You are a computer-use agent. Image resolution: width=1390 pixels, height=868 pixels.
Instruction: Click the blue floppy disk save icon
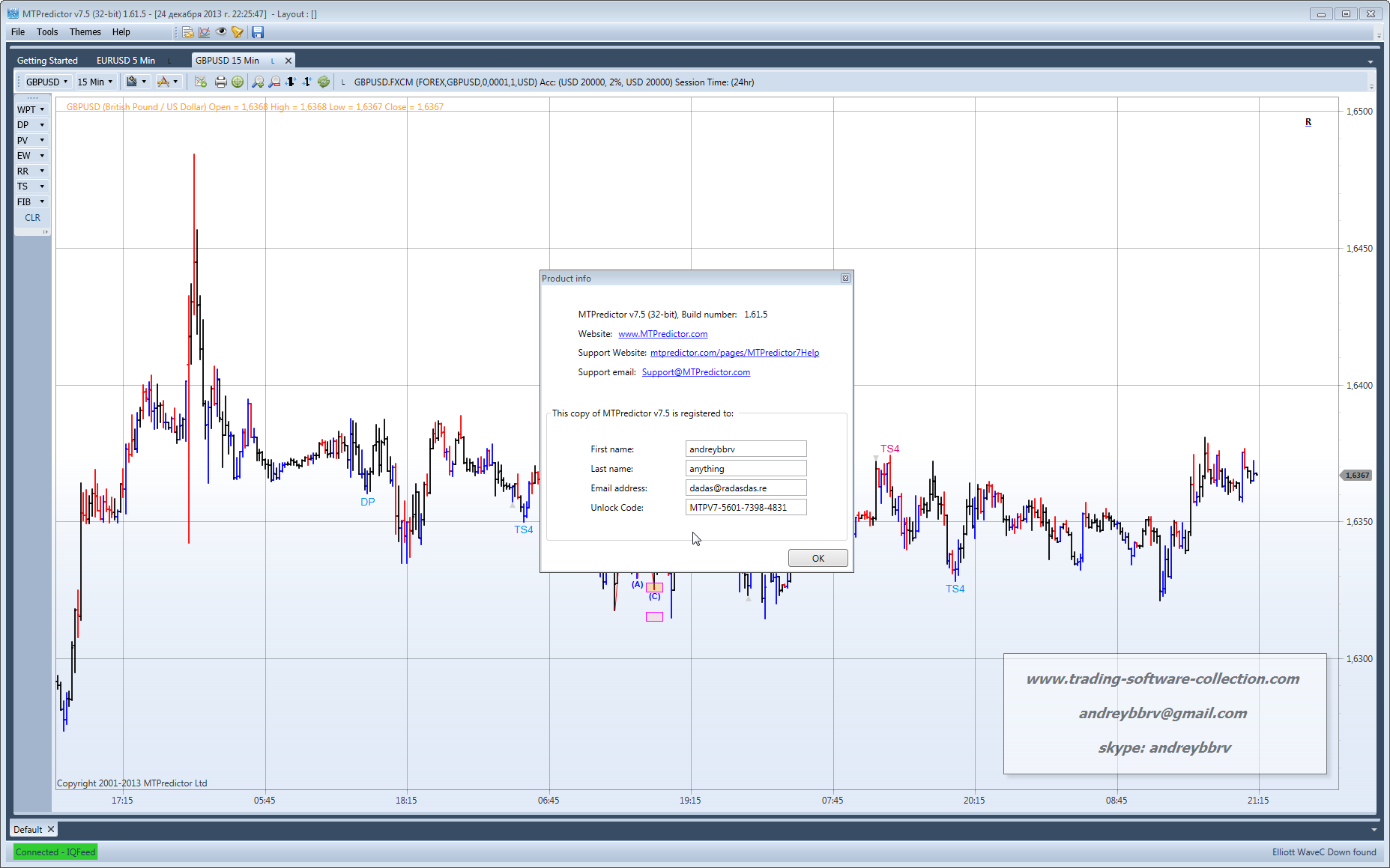[x=258, y=32]
